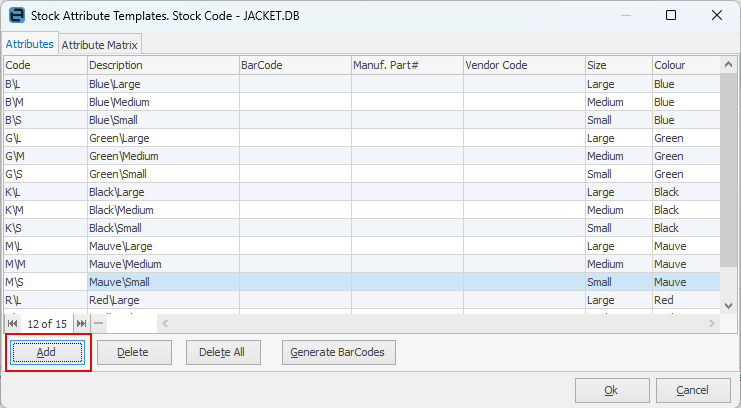Click Size cell in Blue\Small row
This screenshot has height=408, width=741.
click(x=619, y=120)
